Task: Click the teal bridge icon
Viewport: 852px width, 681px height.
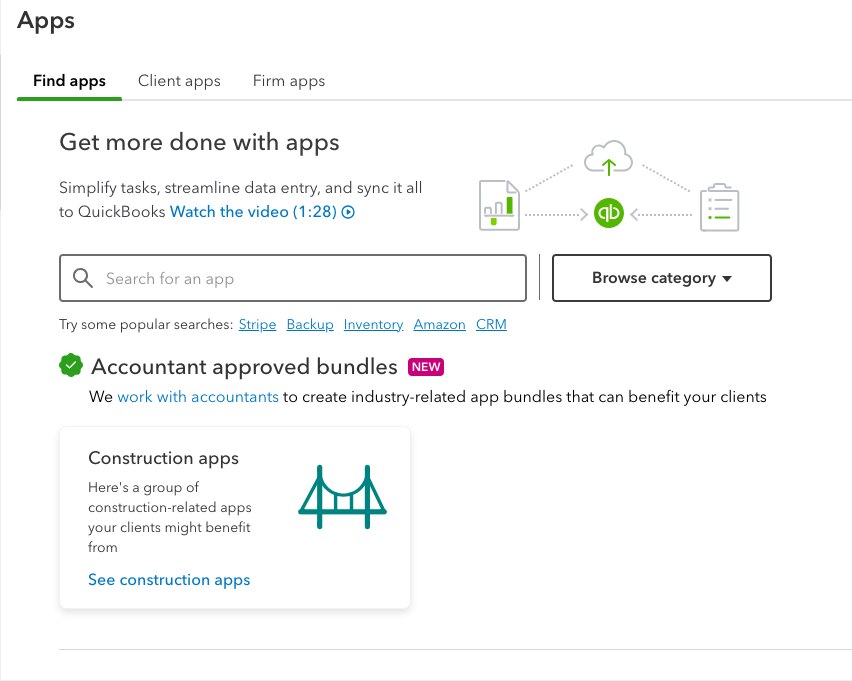Action: [x=342, y=497]
